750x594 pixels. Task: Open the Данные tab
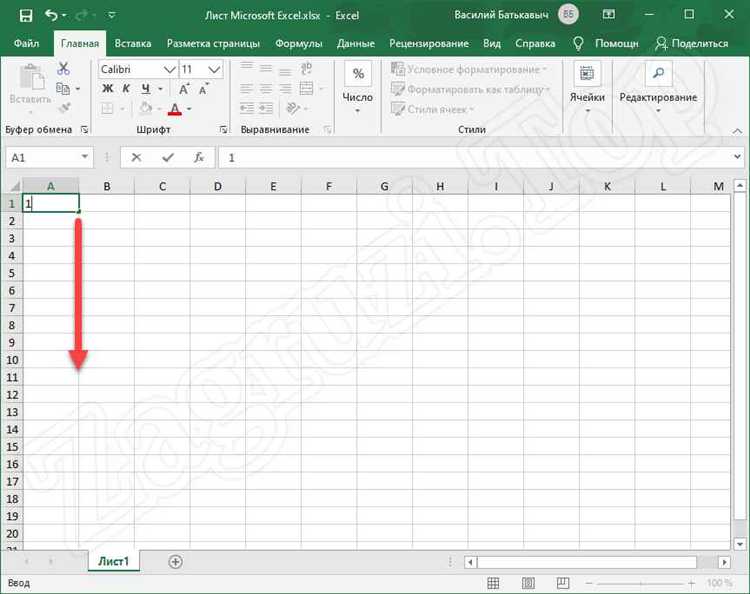coord(355,44)
